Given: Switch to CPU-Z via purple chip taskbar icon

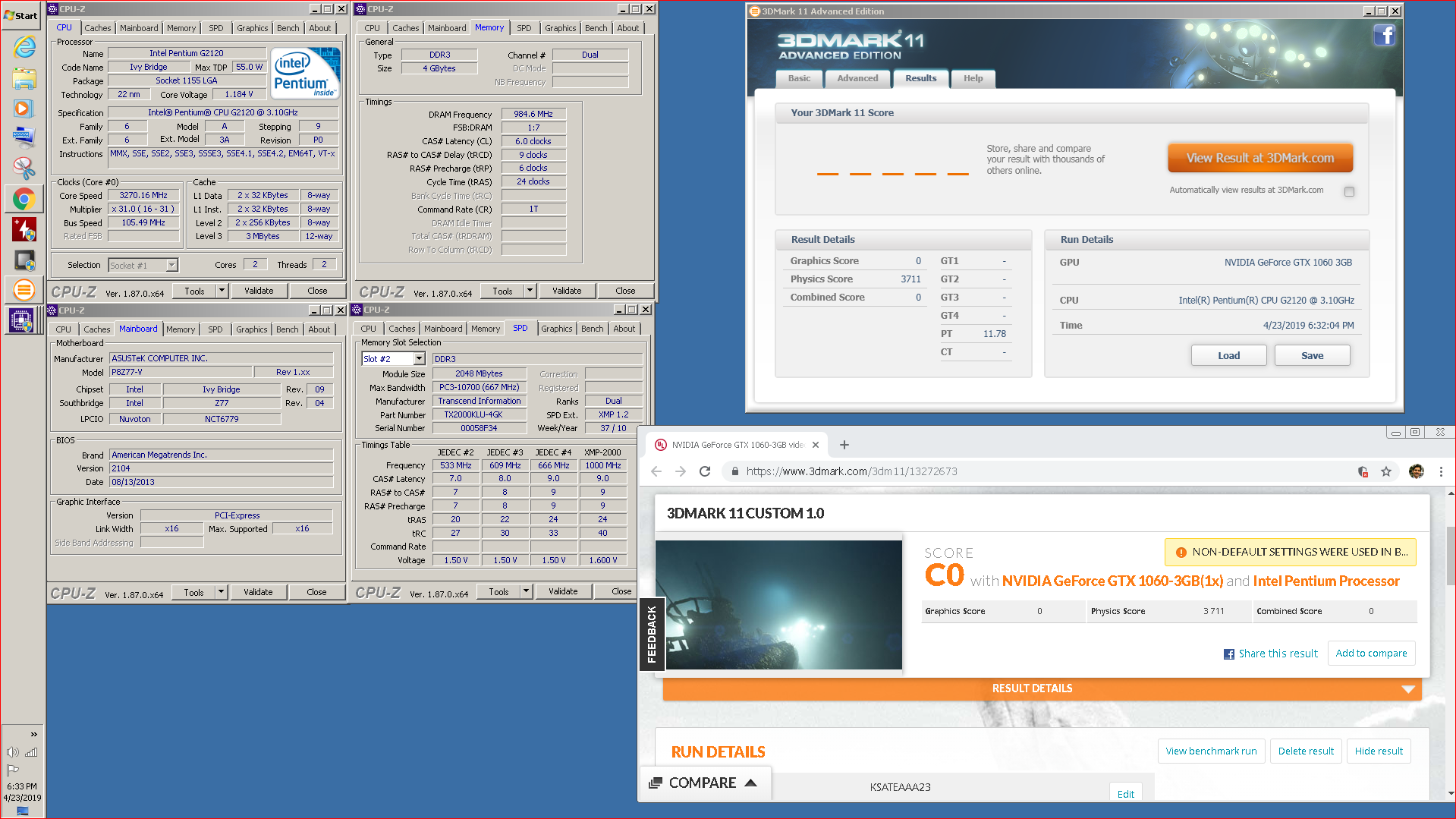Looking at the screenshot, I should point(21,320).
